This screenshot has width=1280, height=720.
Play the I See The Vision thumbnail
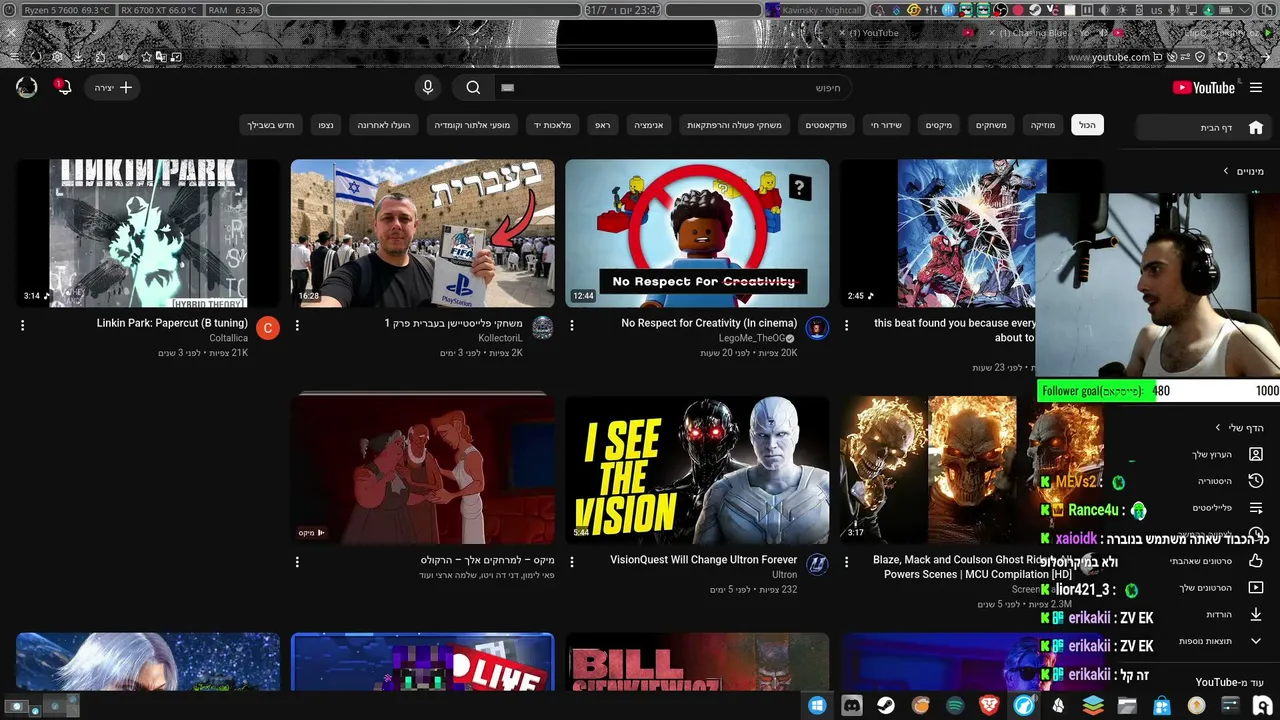697,470
